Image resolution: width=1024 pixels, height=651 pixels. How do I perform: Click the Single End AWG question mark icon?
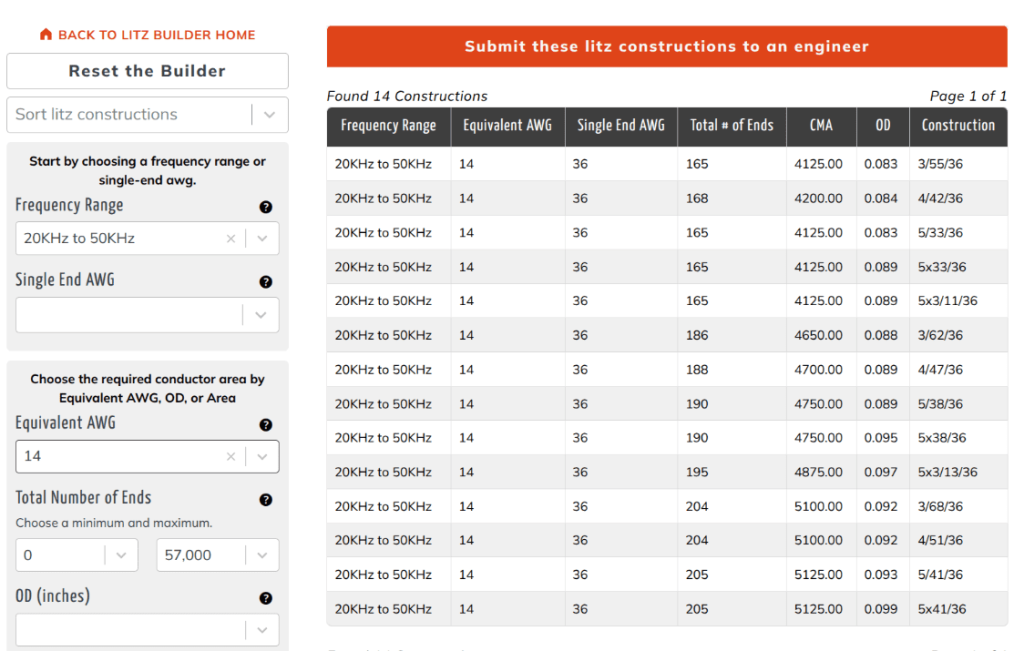click(266, 282)
